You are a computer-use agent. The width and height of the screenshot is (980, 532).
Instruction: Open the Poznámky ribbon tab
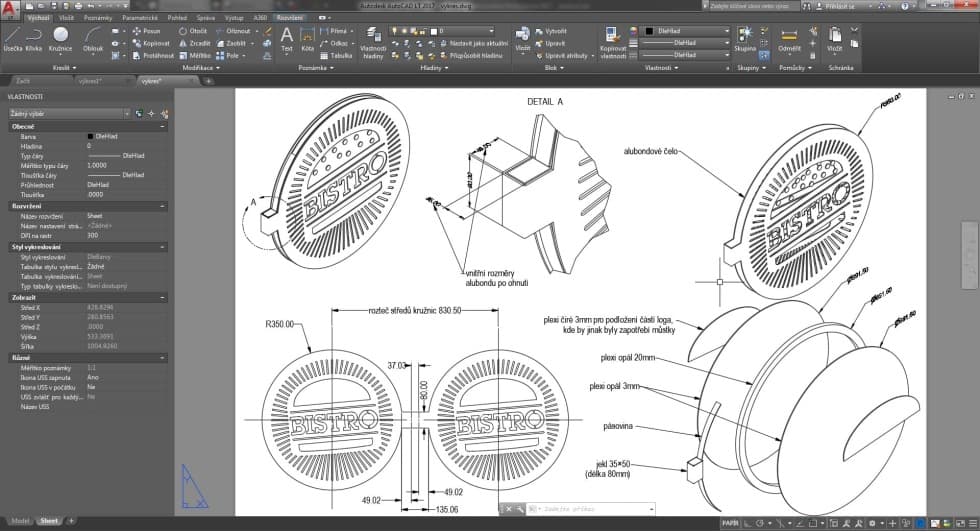click(x=98, y=18)
